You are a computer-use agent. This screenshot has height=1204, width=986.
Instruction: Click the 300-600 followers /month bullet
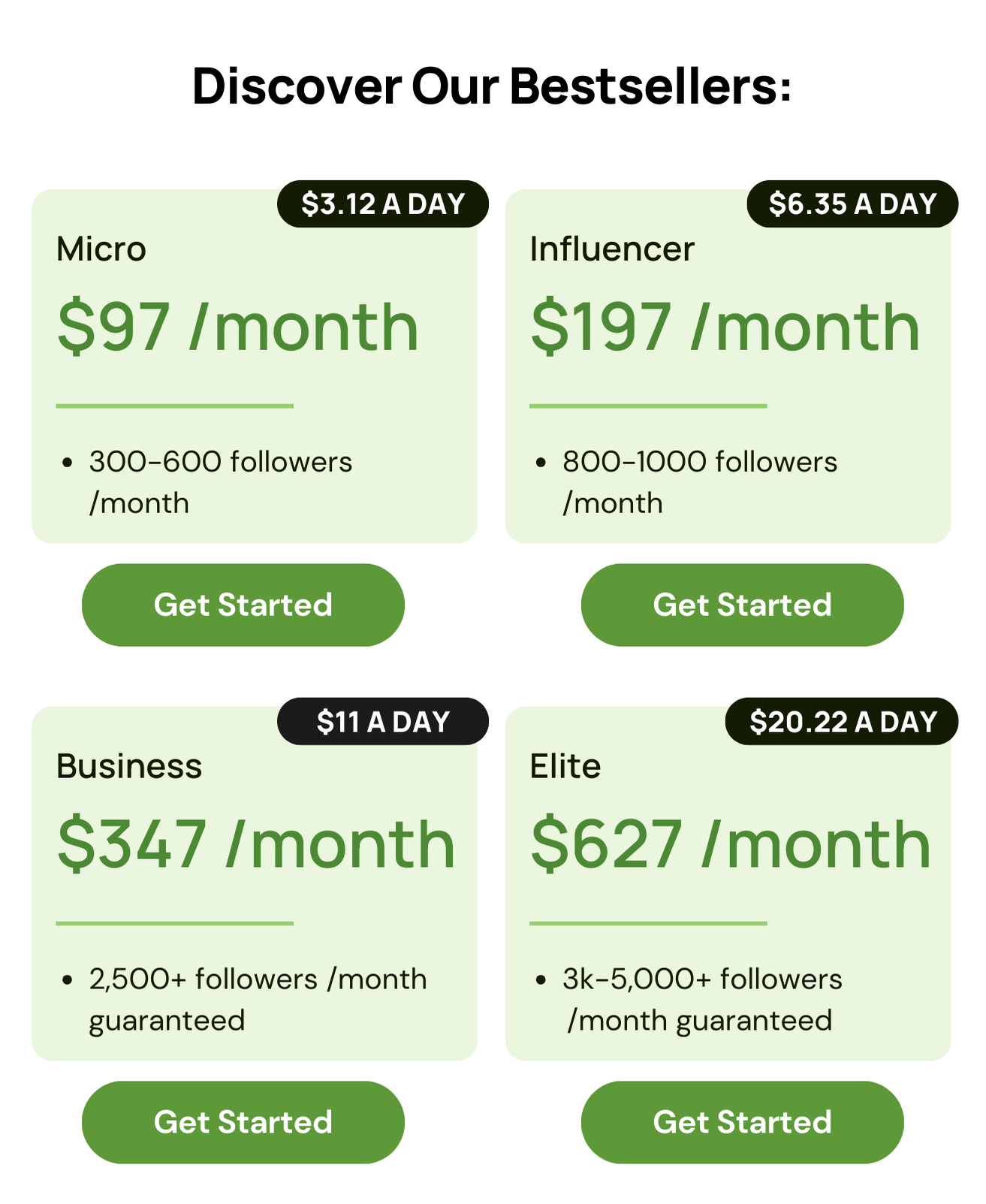pos(220,481)
